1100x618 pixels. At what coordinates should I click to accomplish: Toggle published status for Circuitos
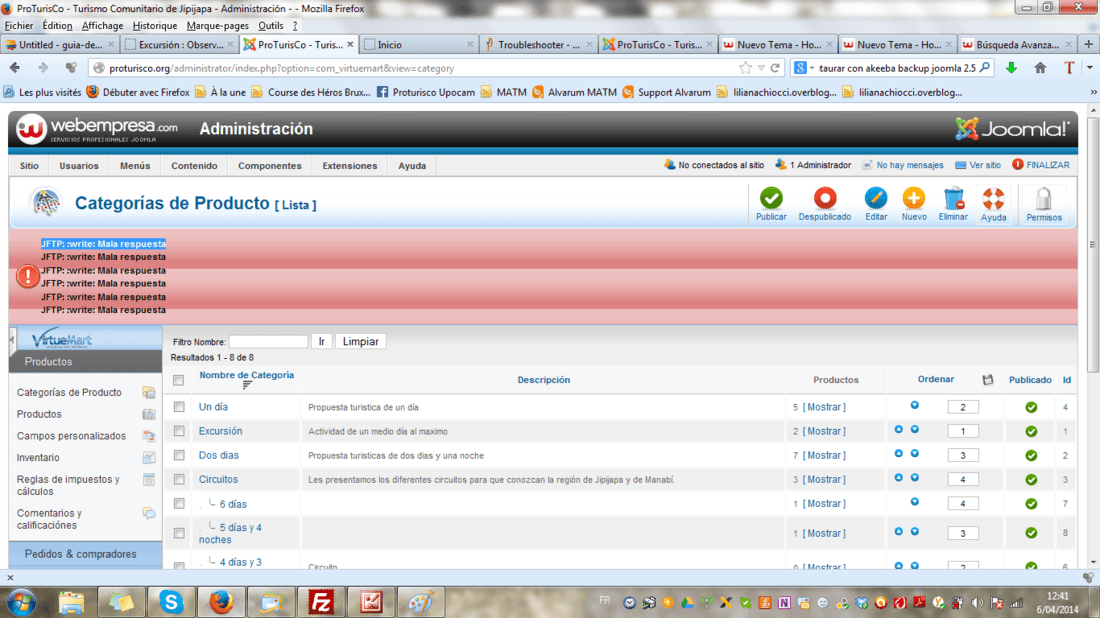pos(1031,480)
